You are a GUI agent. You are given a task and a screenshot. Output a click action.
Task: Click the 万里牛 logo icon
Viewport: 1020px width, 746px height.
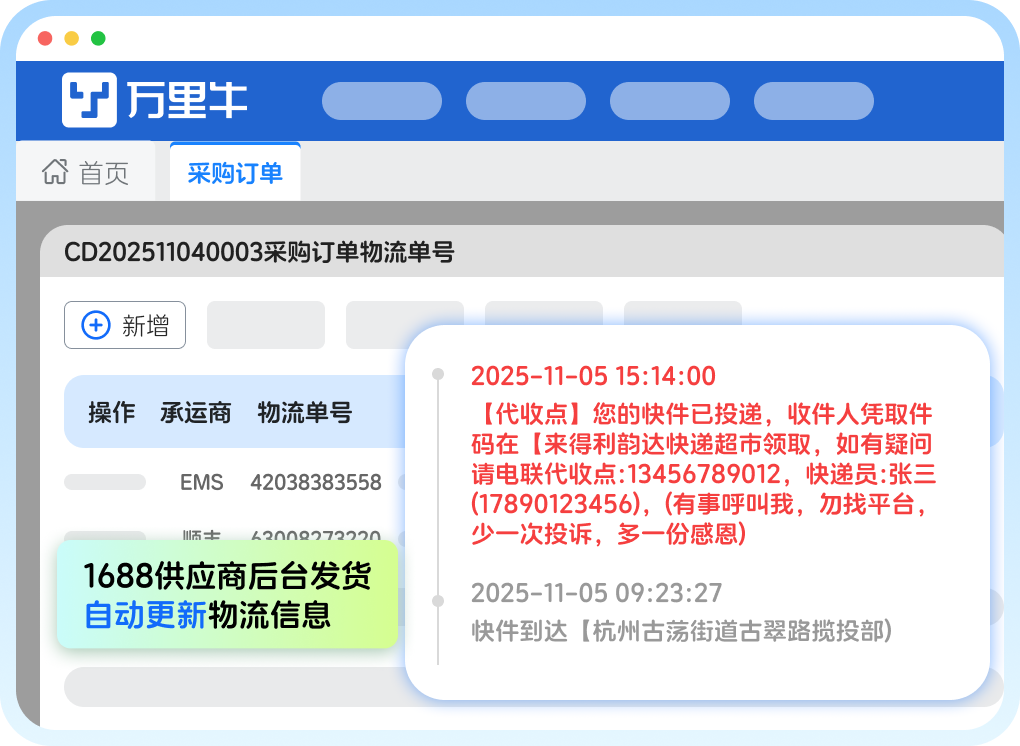coord(89,100)
